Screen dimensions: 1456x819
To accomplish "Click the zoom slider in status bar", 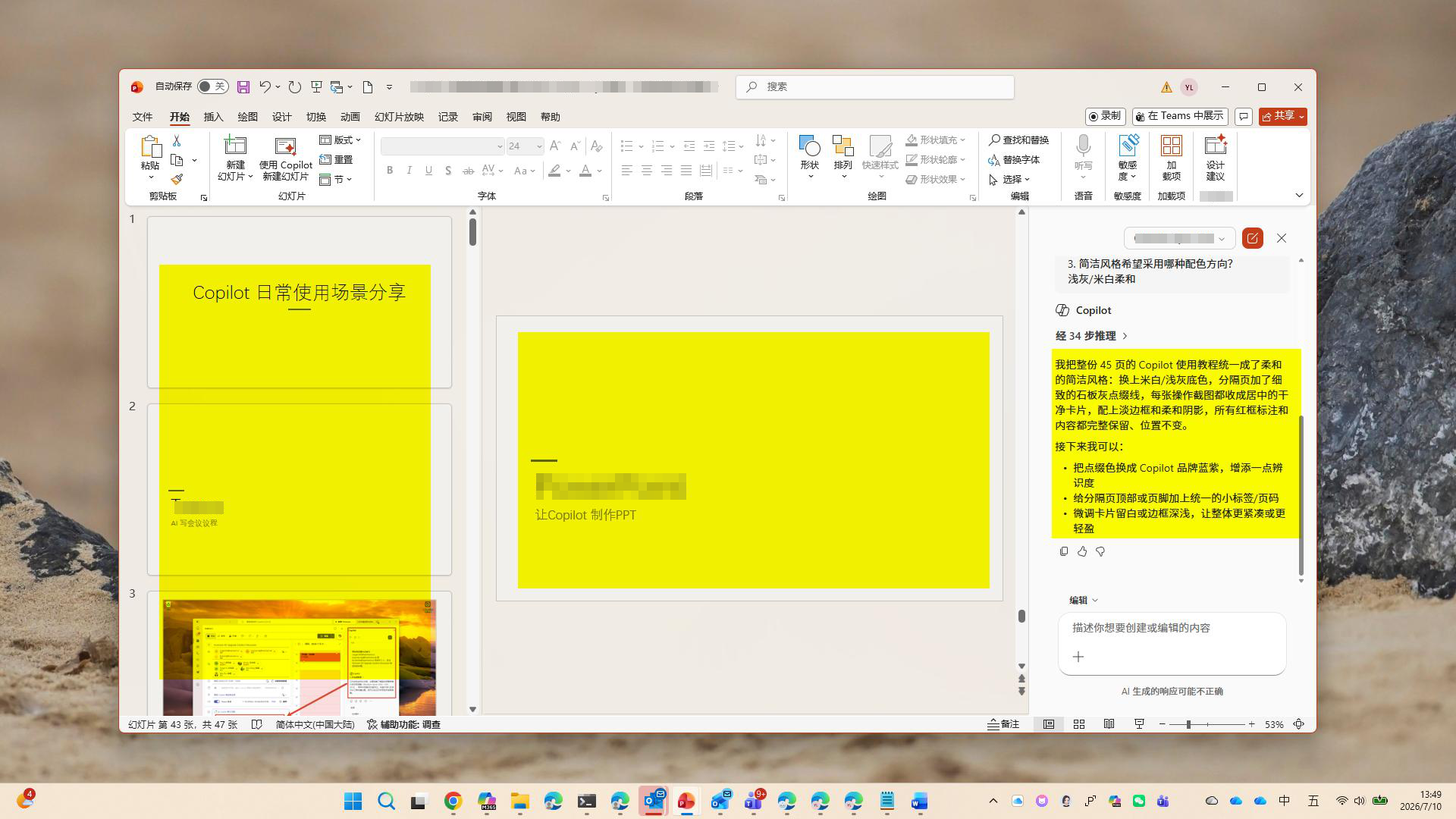I will click(x=1207, y=724).
